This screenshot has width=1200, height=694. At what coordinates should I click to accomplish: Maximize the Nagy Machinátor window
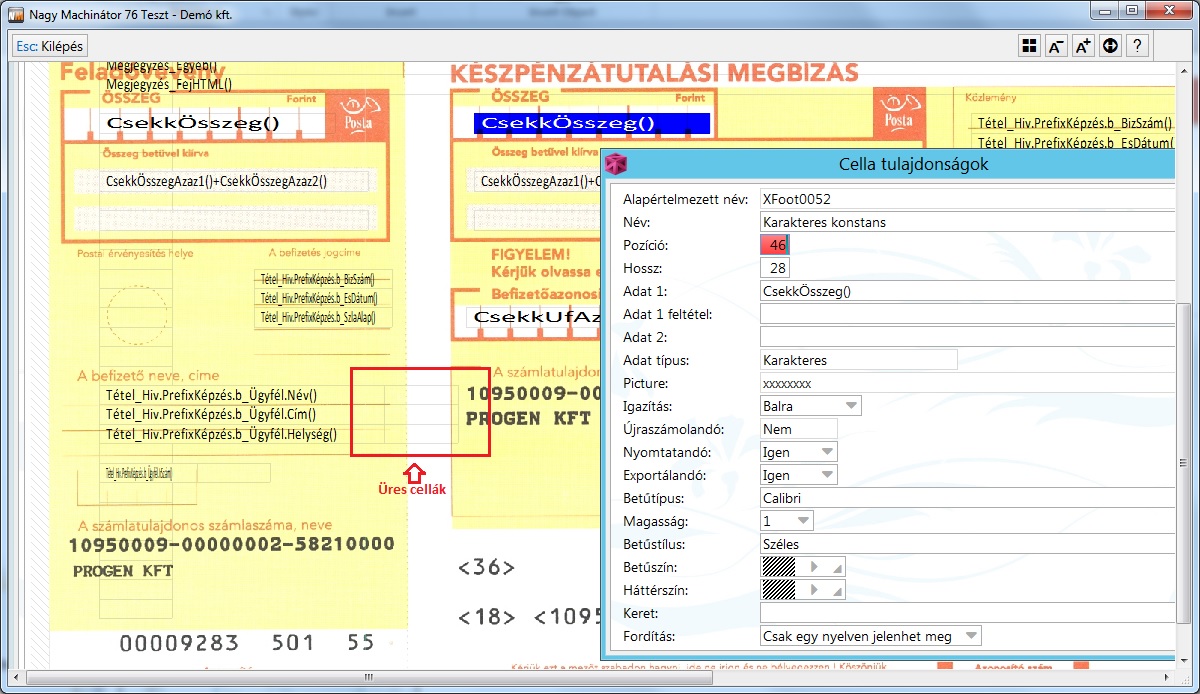click(1131, 10)
